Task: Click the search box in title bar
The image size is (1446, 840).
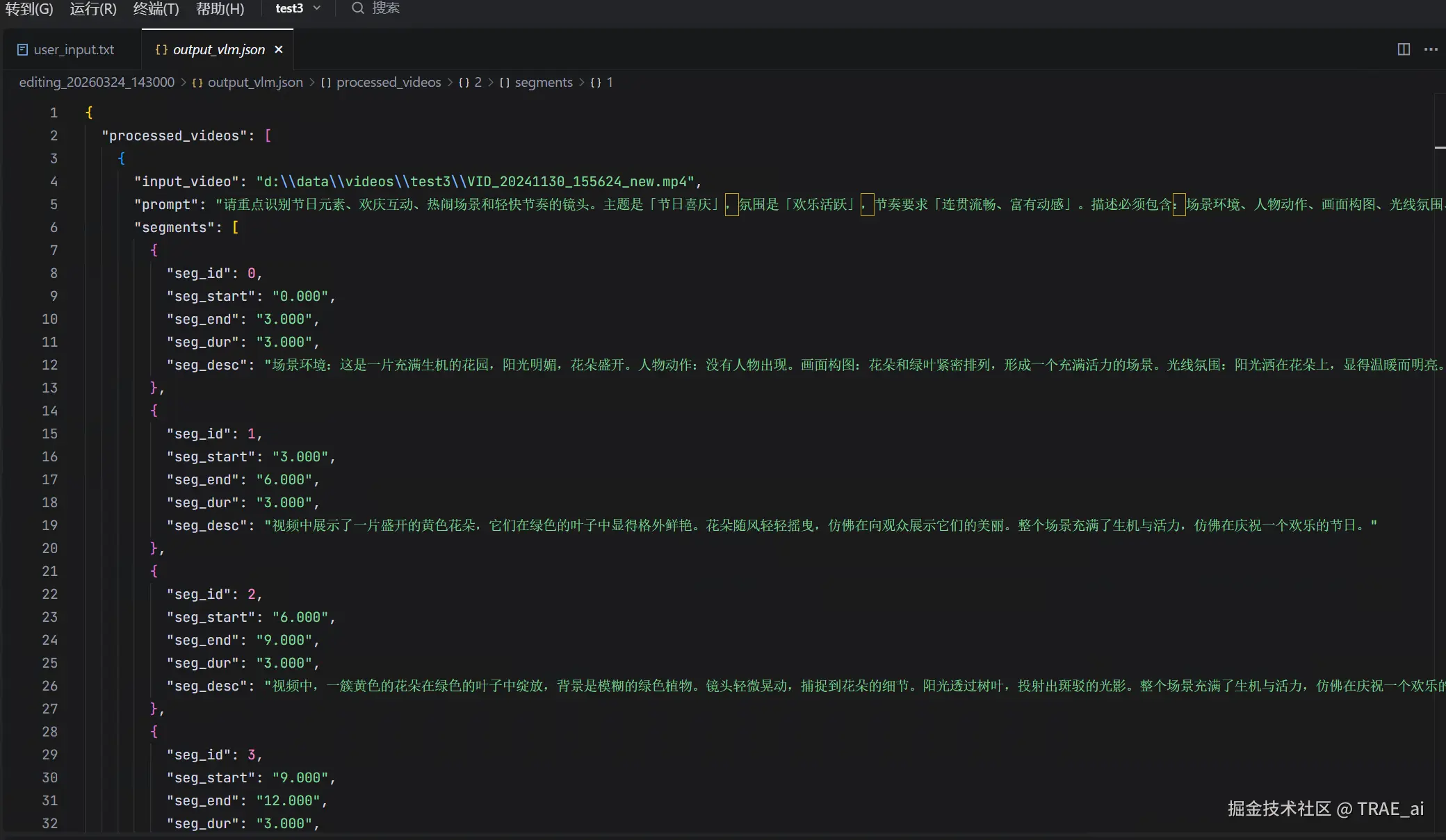Action: [x=385, y=8]
